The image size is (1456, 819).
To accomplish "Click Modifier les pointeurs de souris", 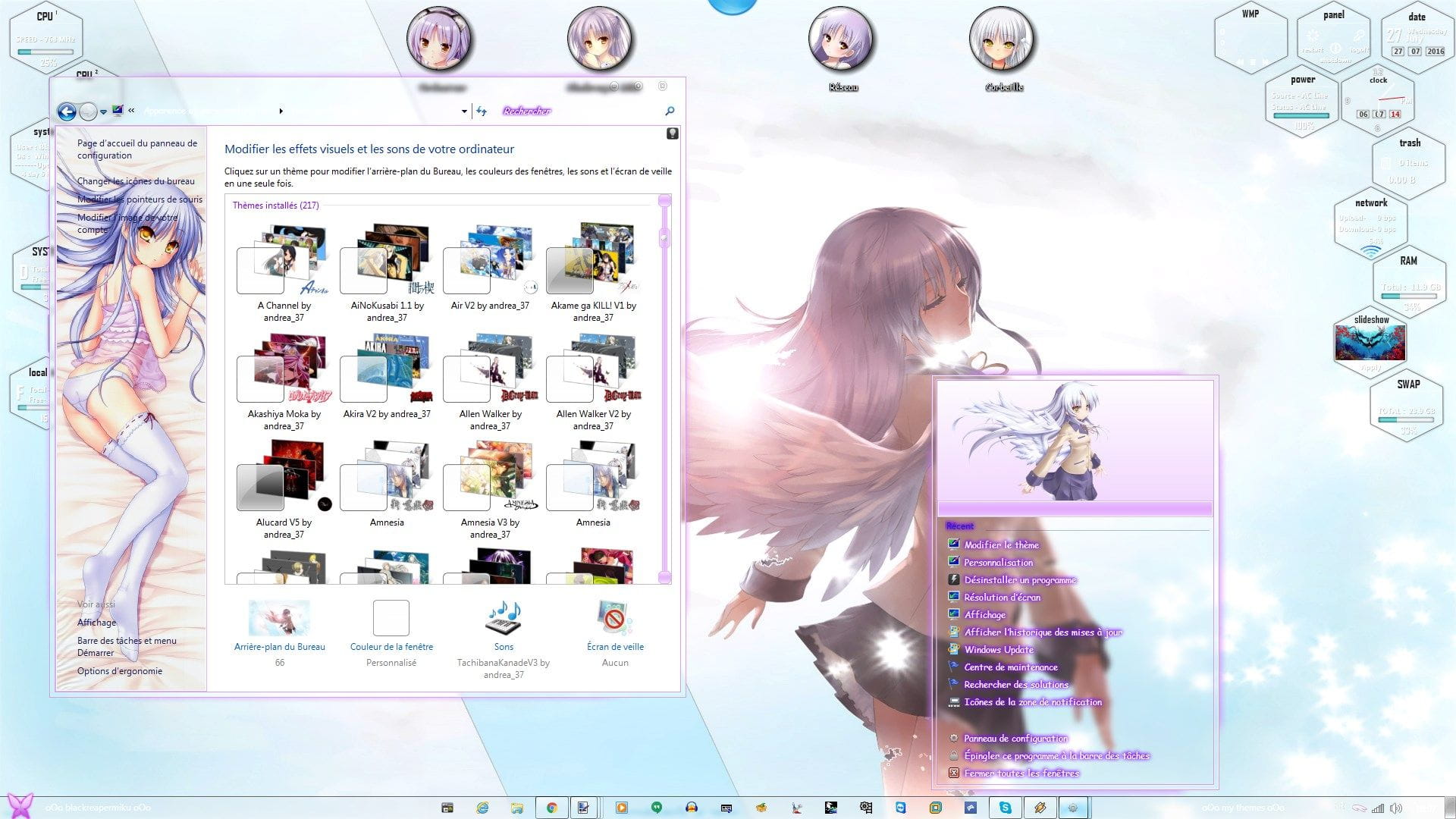I will pos(140,199).
